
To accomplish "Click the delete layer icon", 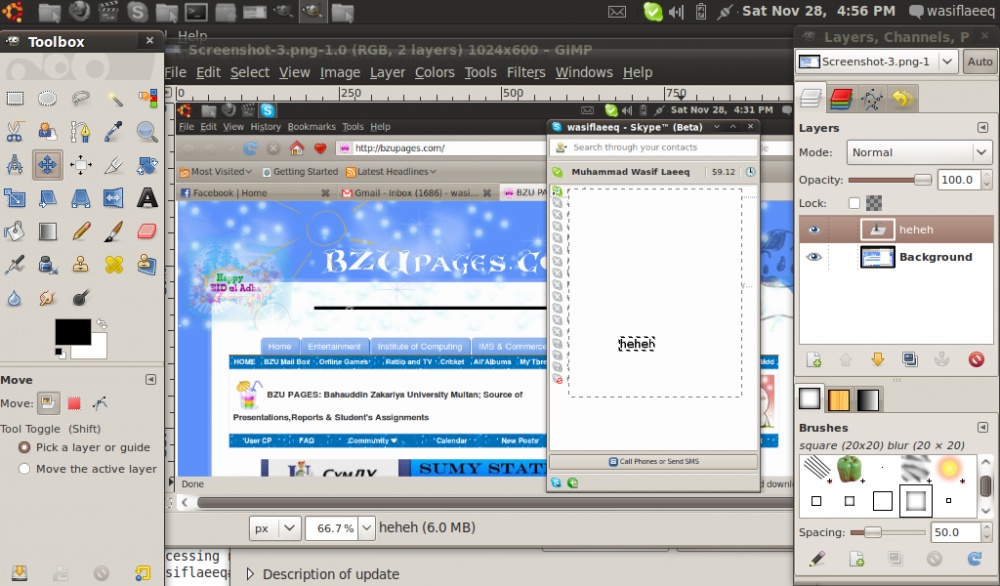I will pyautogui.click(x=976, y=360).
